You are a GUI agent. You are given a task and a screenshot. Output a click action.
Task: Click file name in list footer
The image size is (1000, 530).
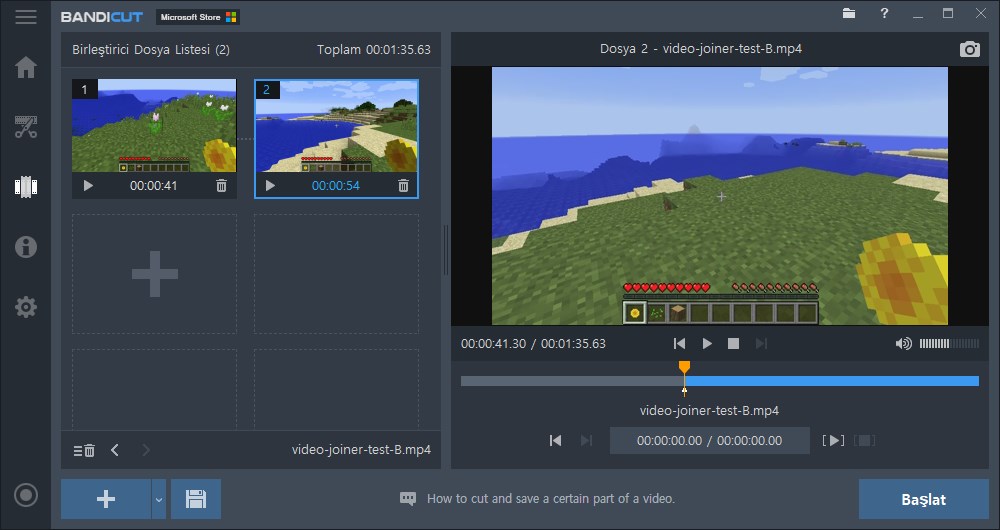(361, 450)
